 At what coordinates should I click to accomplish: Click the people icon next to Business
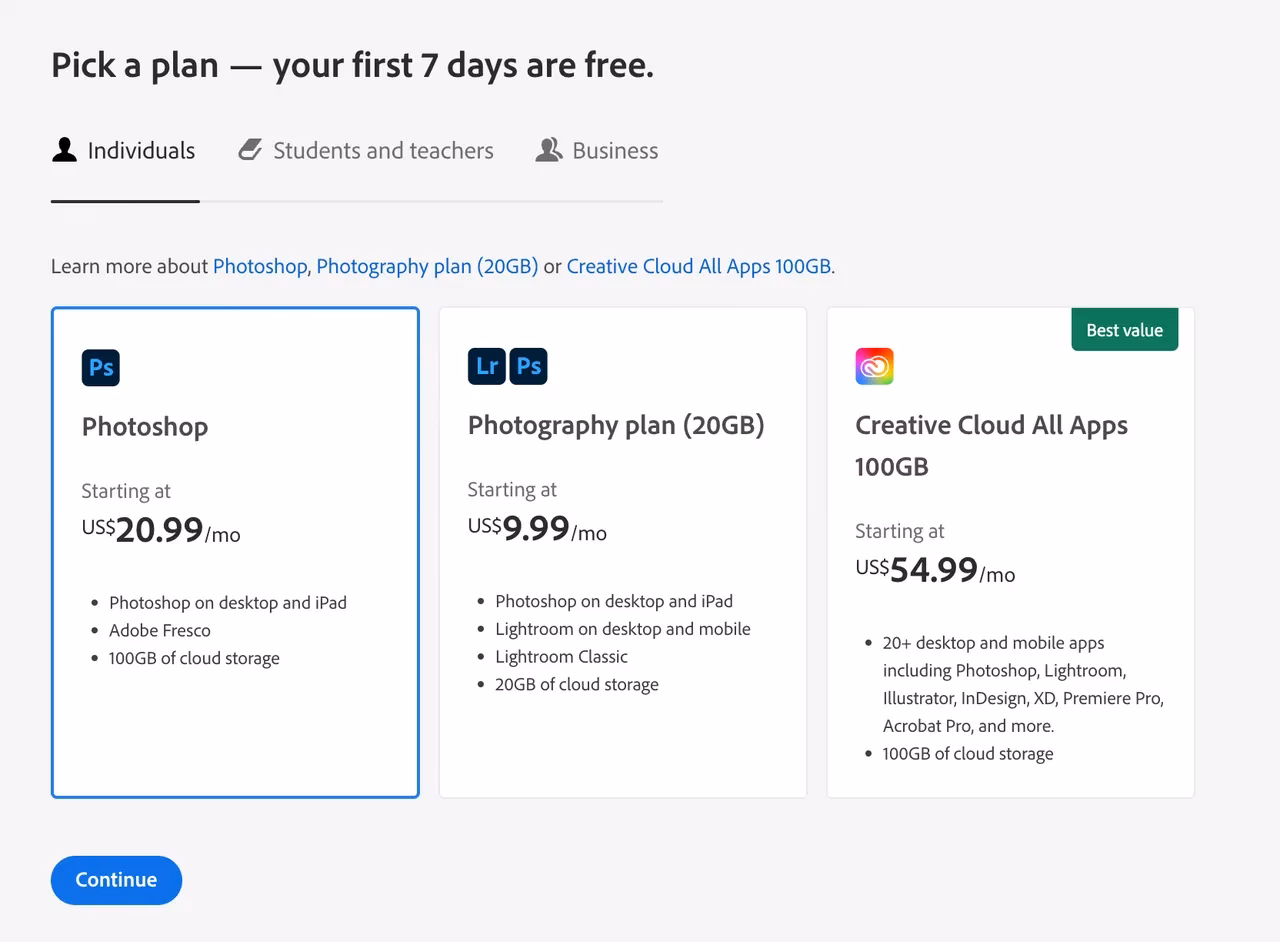[548, 149]
